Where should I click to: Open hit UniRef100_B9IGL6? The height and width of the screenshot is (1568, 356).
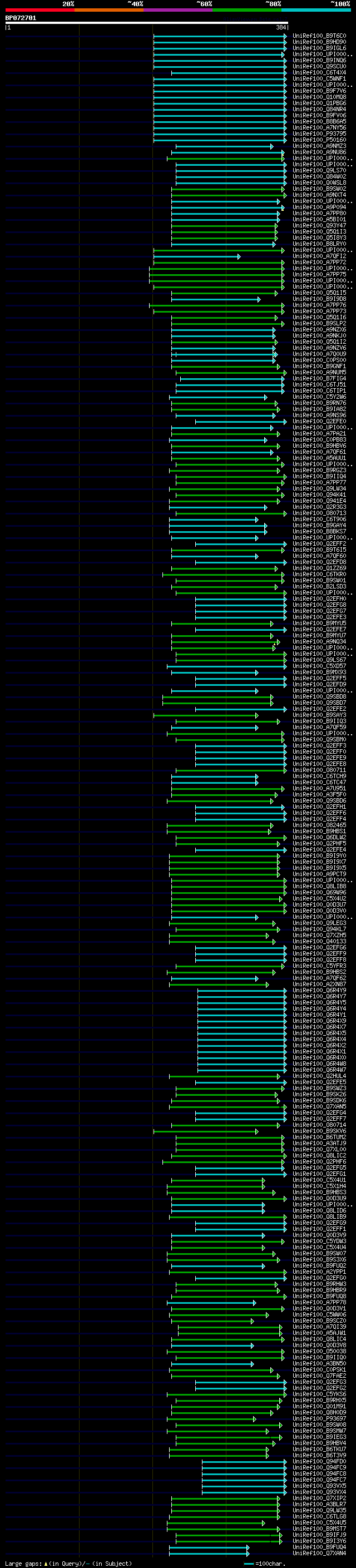(x=319, y=48)
